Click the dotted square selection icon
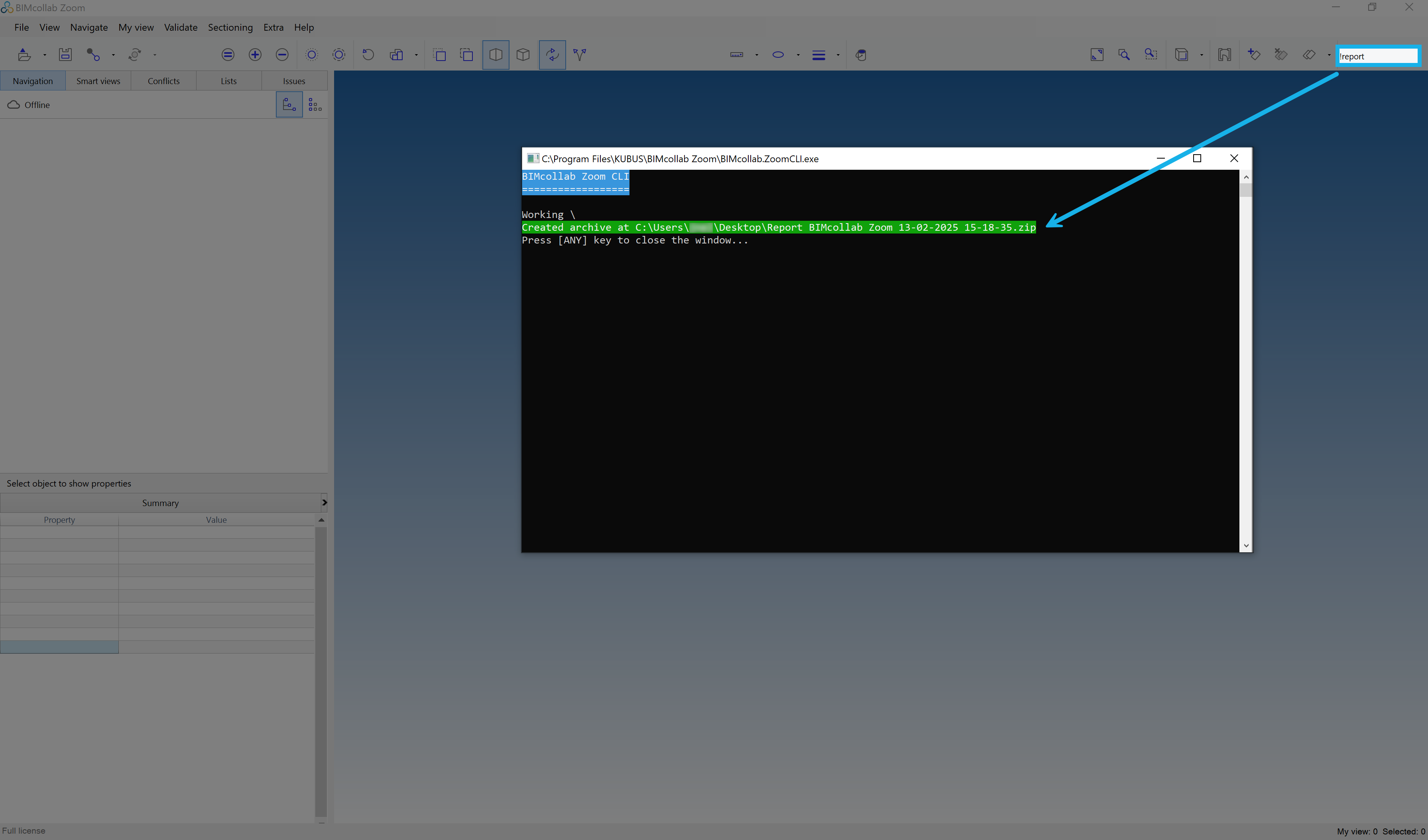Image resolution: width=1428 pixels, height=840 pixels. click(440, 55)
